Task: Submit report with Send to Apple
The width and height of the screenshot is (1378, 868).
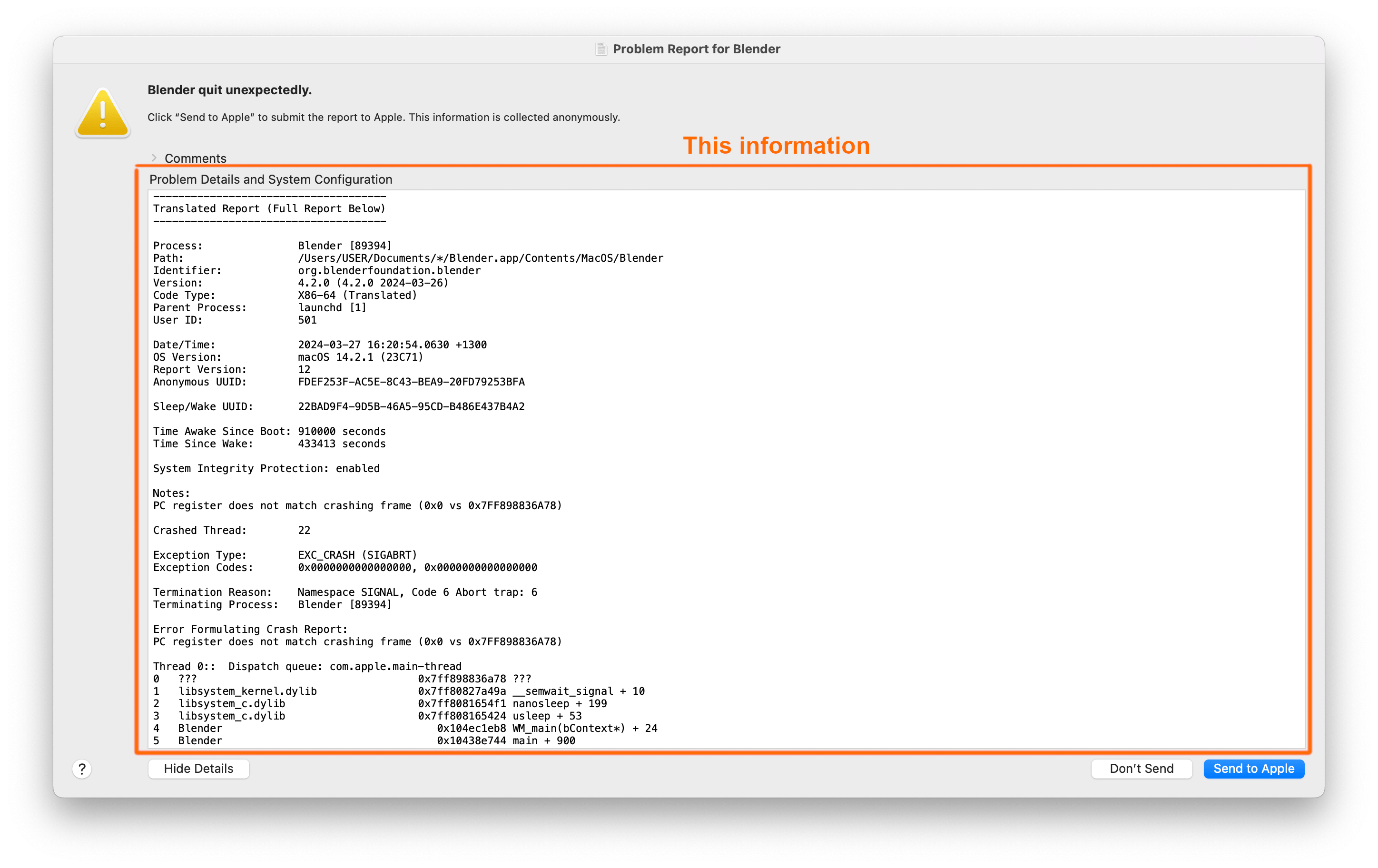Action: [x=1253, y=769]
